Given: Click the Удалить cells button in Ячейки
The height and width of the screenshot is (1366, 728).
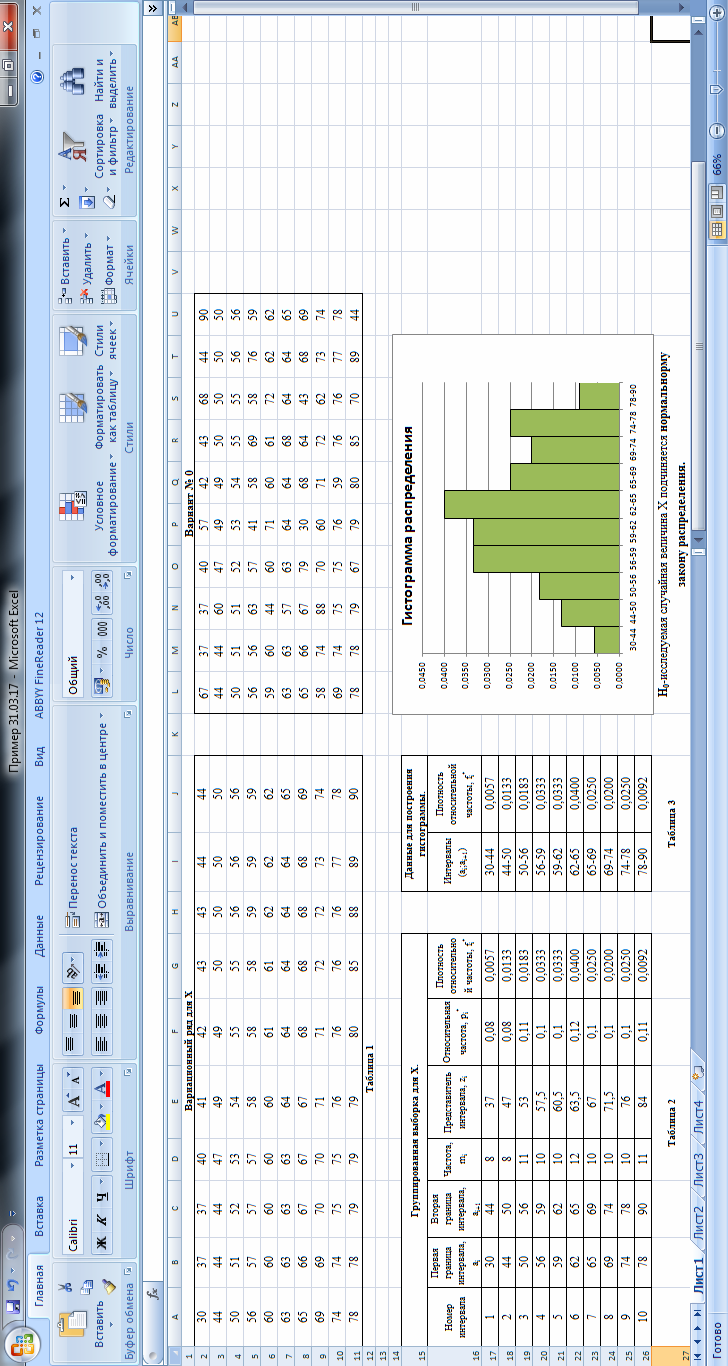Looking at the screenshot, I should click(x=87, y=270).
